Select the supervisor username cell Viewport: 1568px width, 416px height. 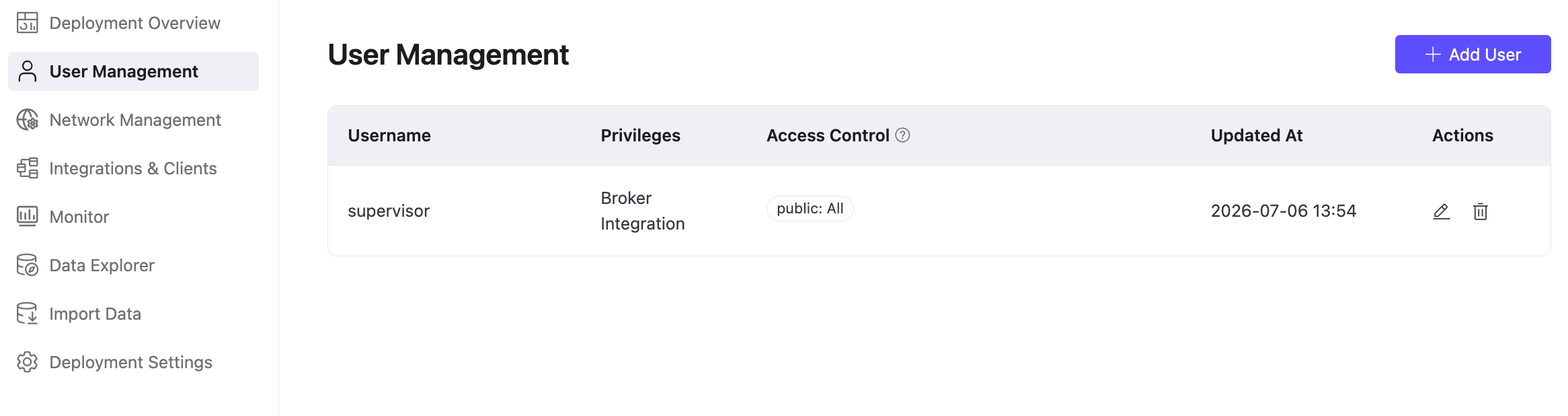[x=389, y=211]
